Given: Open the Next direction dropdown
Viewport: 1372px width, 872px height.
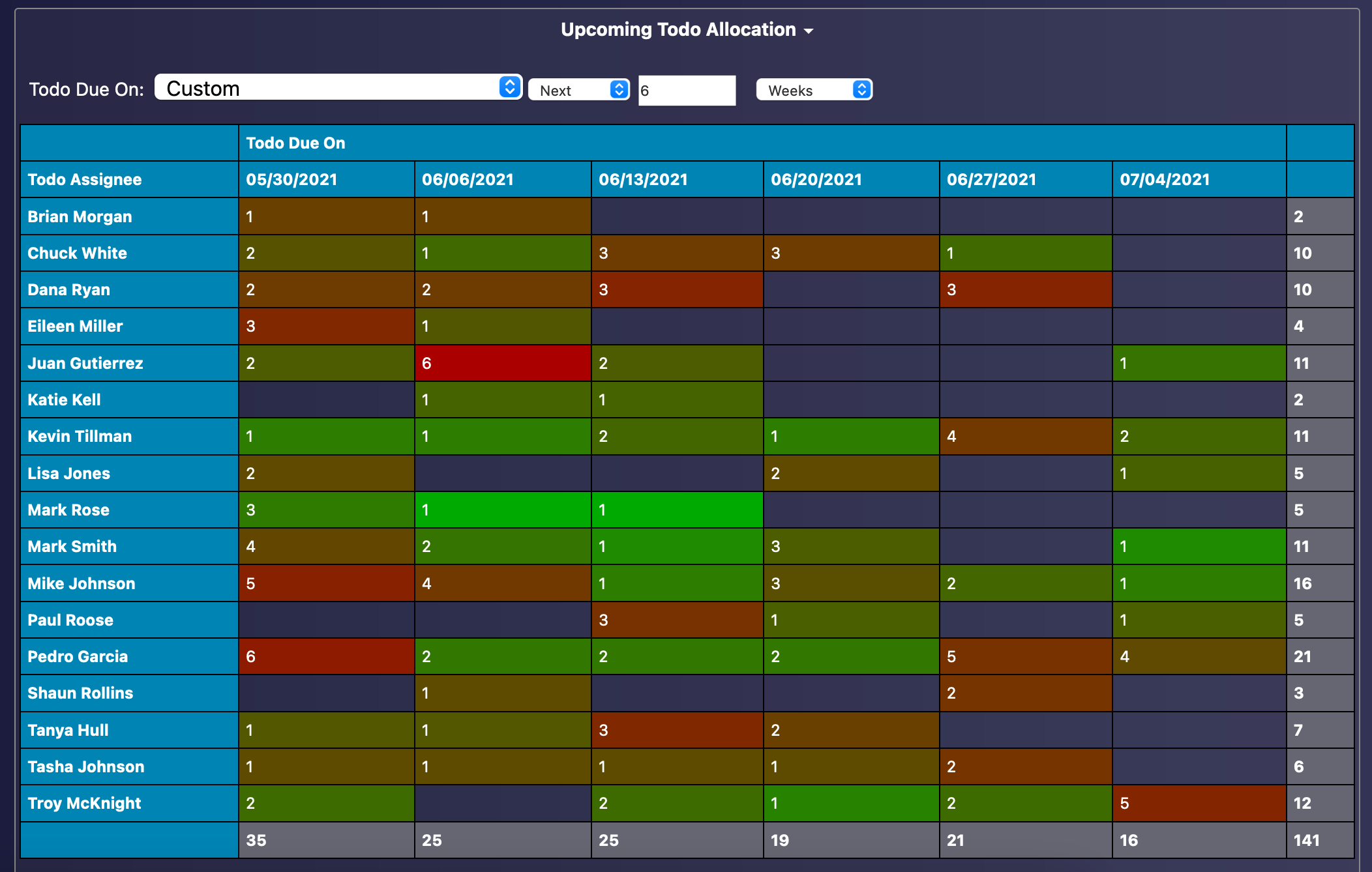Looking at the screenshot, I should [x=578, y=90].
